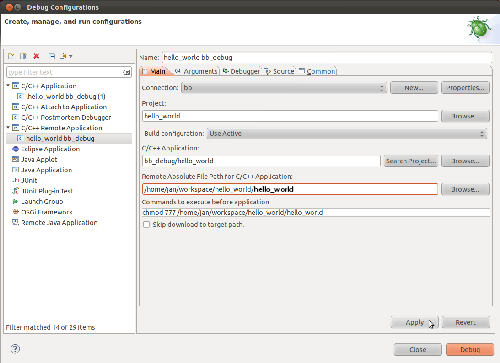500x363 pixels.
Task: Select OSGi Framework configuration type
Action: tap(47, 212)
